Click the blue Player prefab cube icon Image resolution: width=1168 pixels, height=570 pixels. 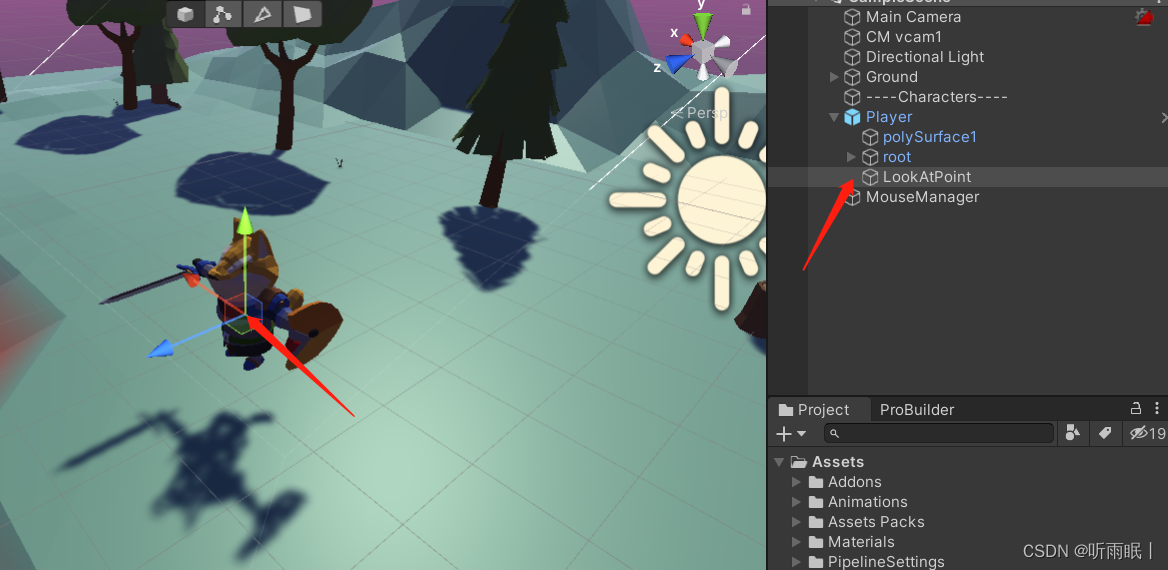[852, 117]
